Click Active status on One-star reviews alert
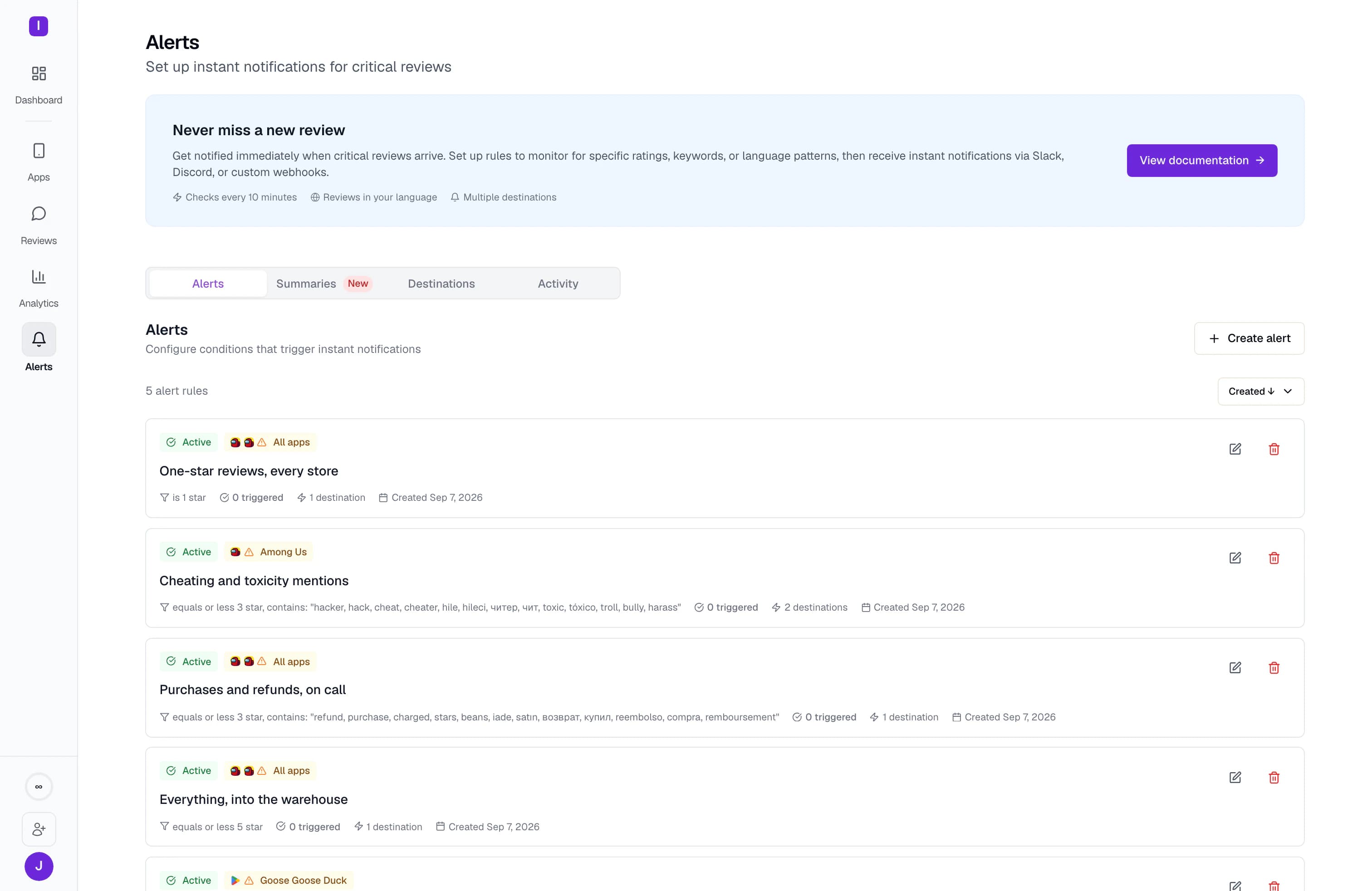This screenshot has height=891, width=1372. point(188,442)
